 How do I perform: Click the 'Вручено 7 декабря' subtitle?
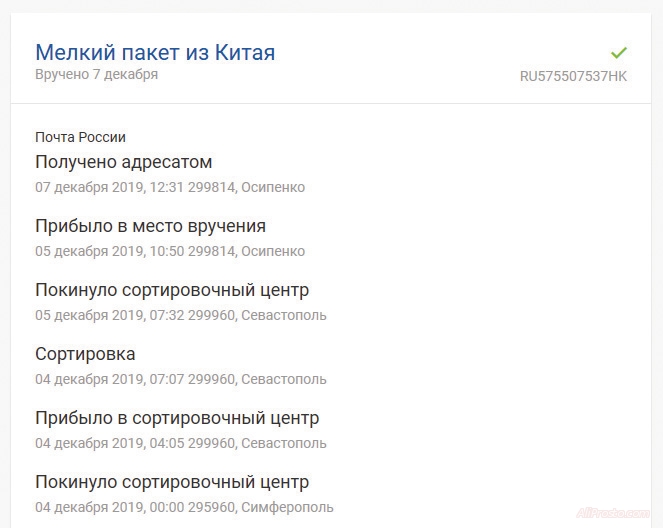click(x=96, y=74)
